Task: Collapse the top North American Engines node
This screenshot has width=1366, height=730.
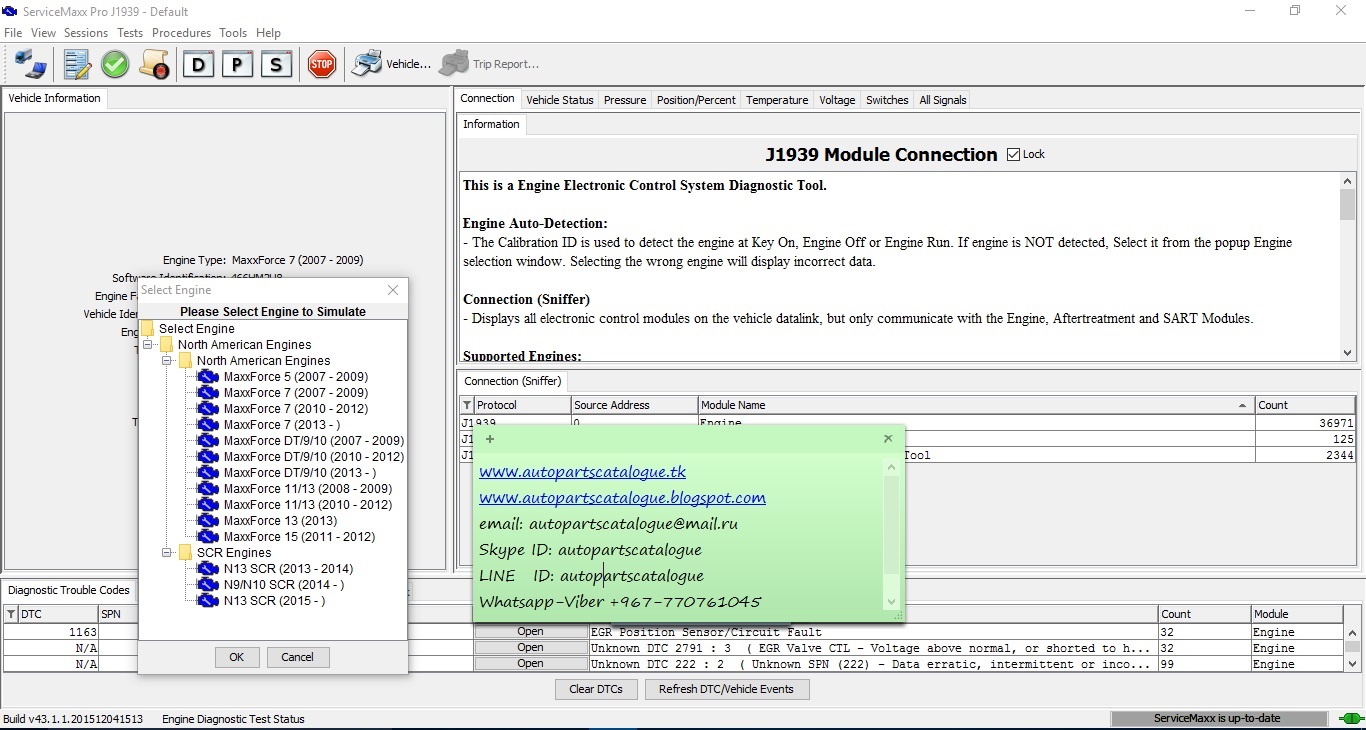Action: click(x=148, y=345)
